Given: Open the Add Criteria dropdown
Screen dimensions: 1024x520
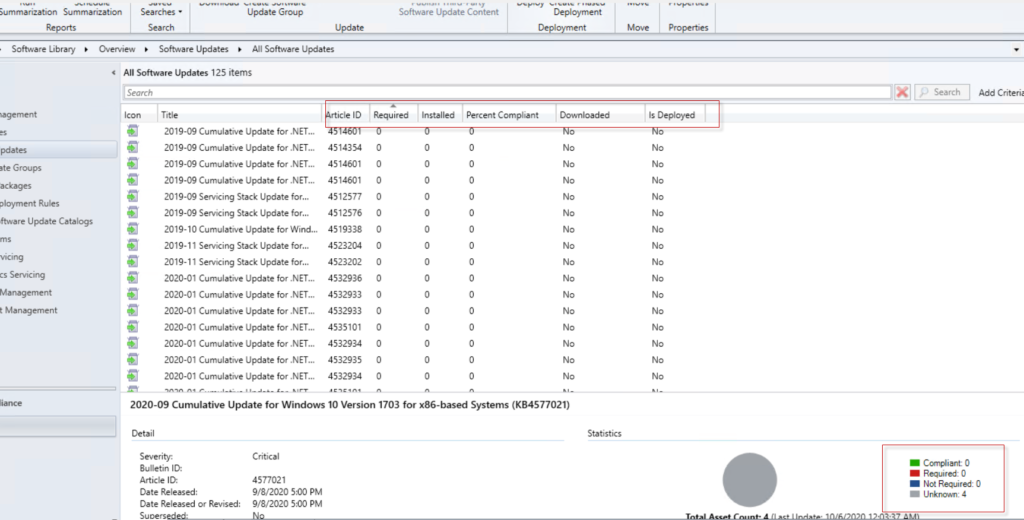Looking at the screenshot, I should [1000, 93].
